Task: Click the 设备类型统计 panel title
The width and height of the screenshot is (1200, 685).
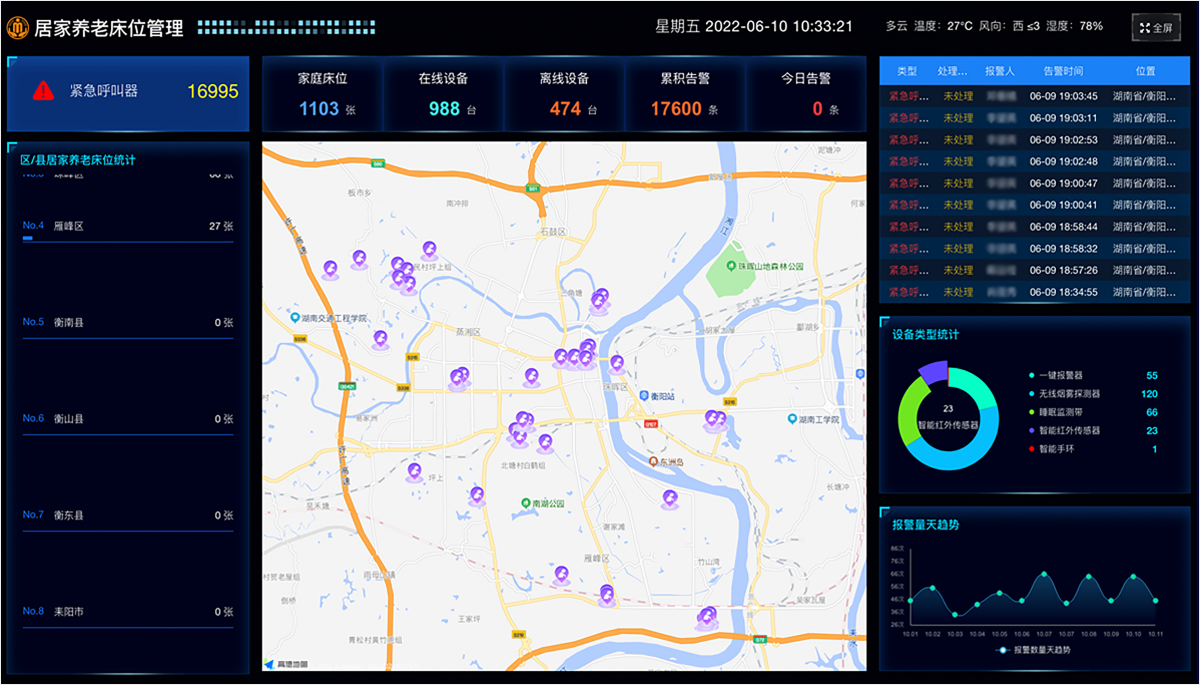Action: 926,335
